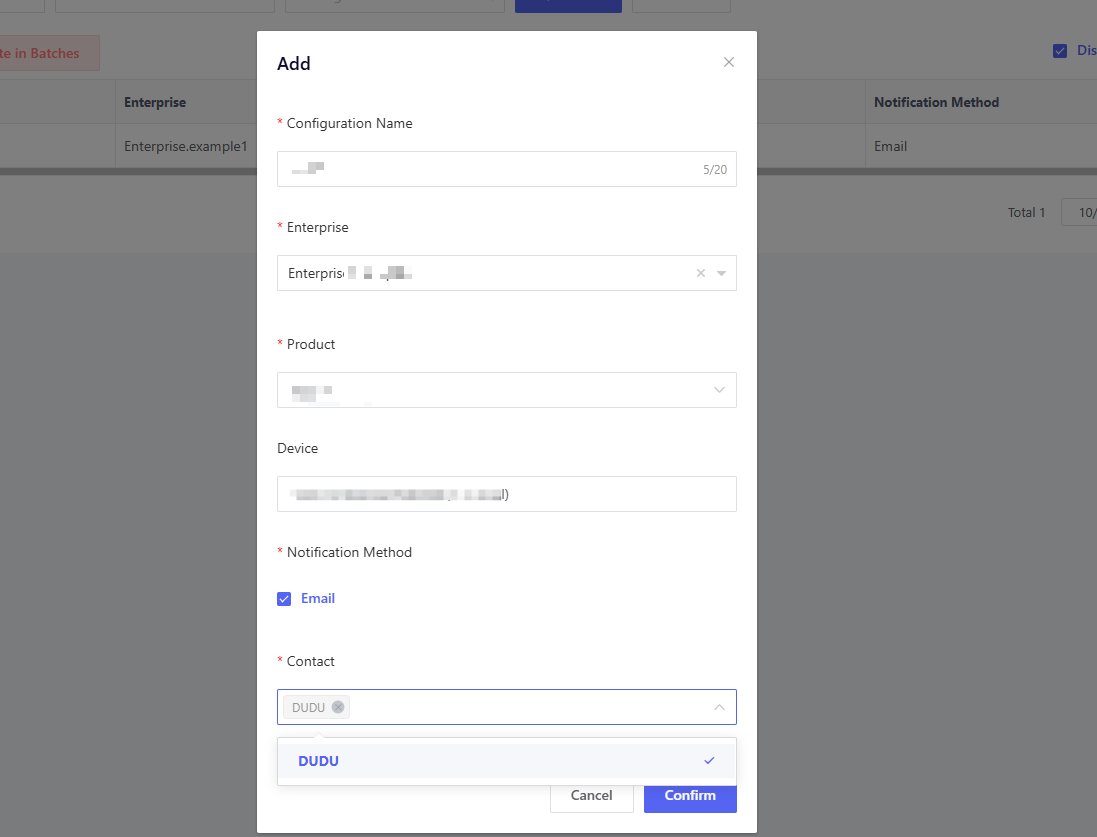
Task: Toggle the checkbox in the top-right corner
Action: [1060, 51]
